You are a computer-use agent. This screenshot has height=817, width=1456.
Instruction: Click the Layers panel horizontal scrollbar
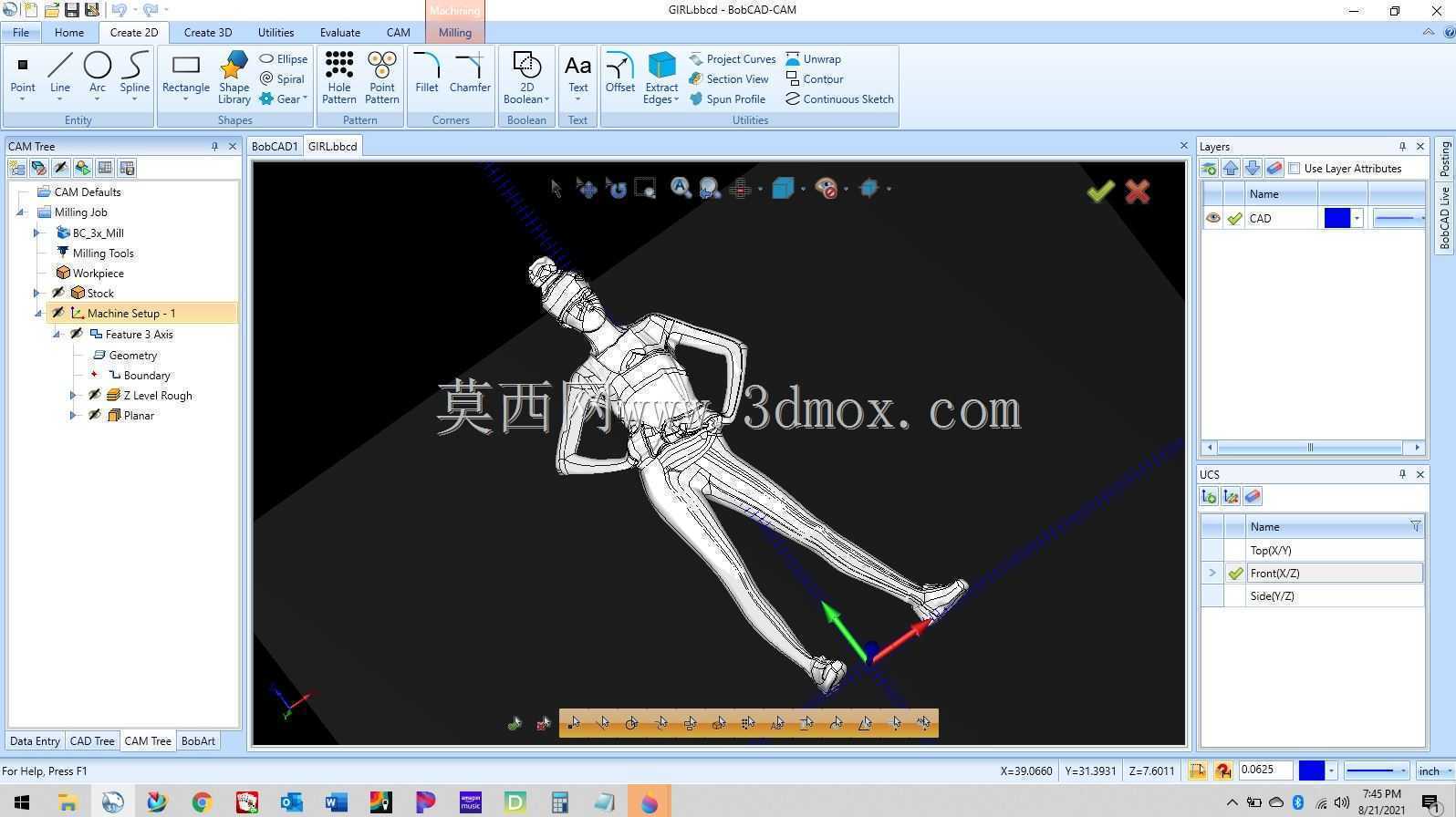pyautogui.click(x=1313, y=448)
